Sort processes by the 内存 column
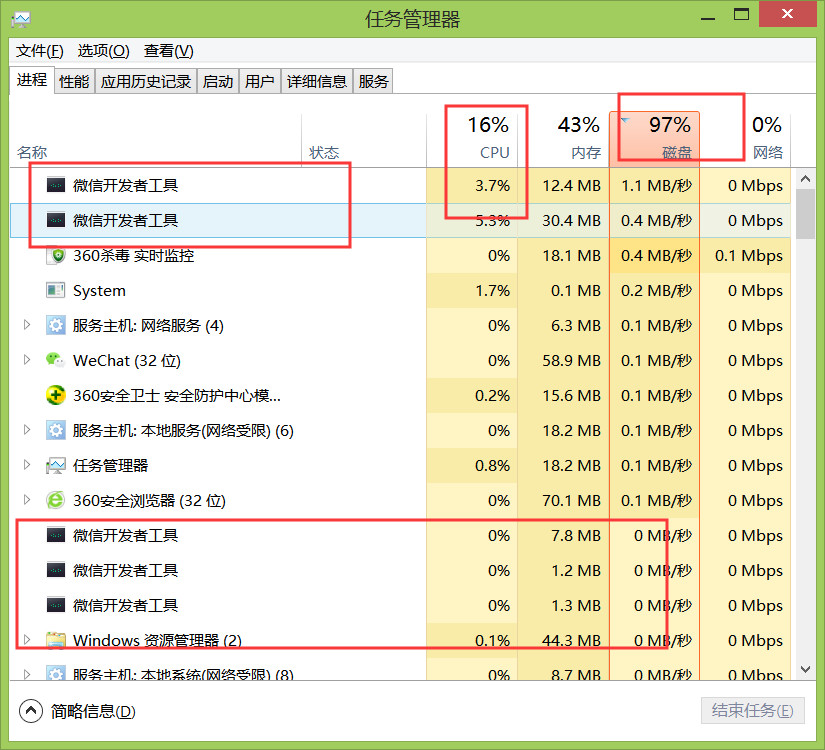The width and height of the screenshot is (825, 750). pyautogui.click(x=564, y=139)
